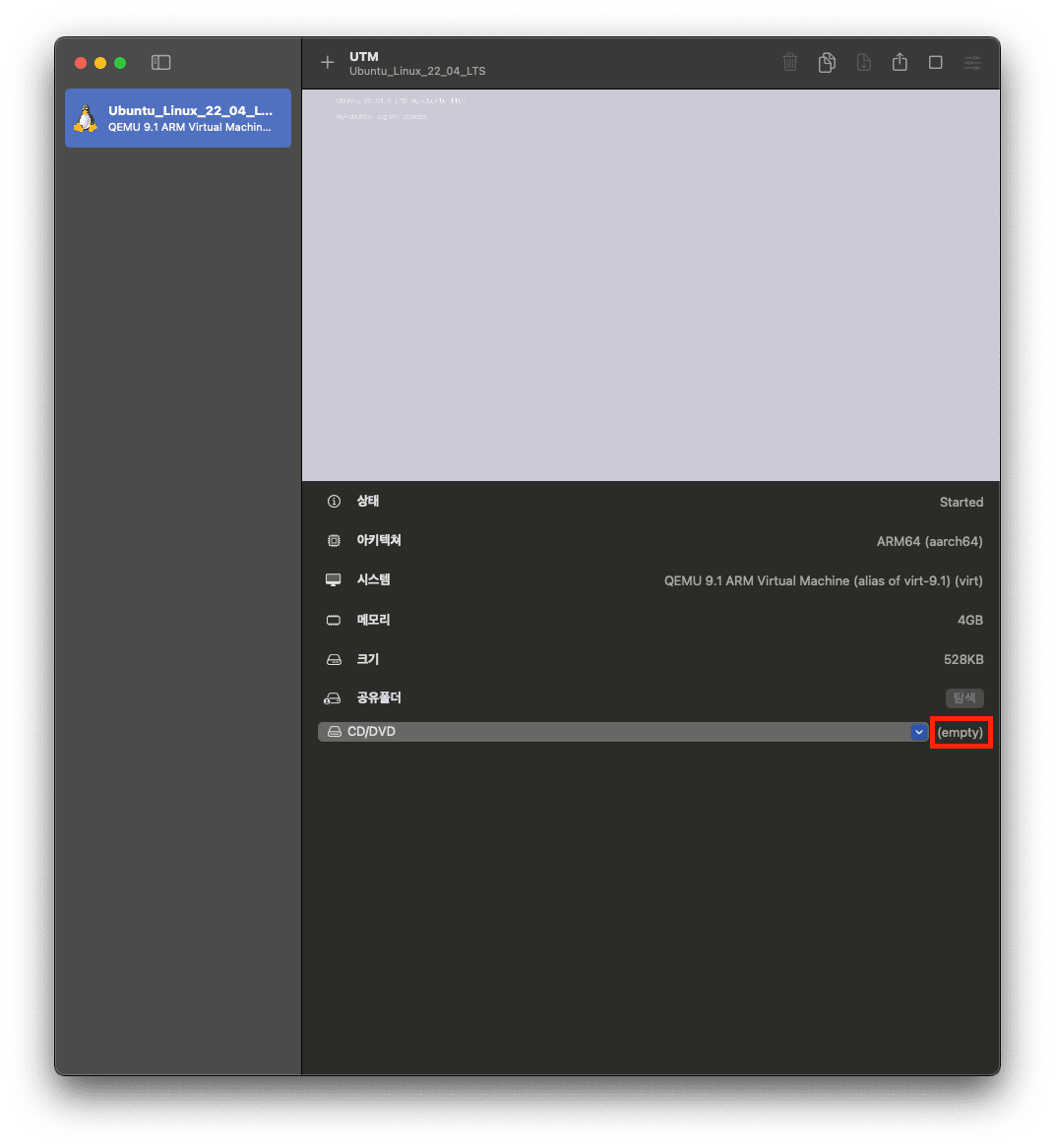Click the stop square icon in the toolbar
The height and width of the screenshot is (1148, 1055).
[x=936, y=63]
